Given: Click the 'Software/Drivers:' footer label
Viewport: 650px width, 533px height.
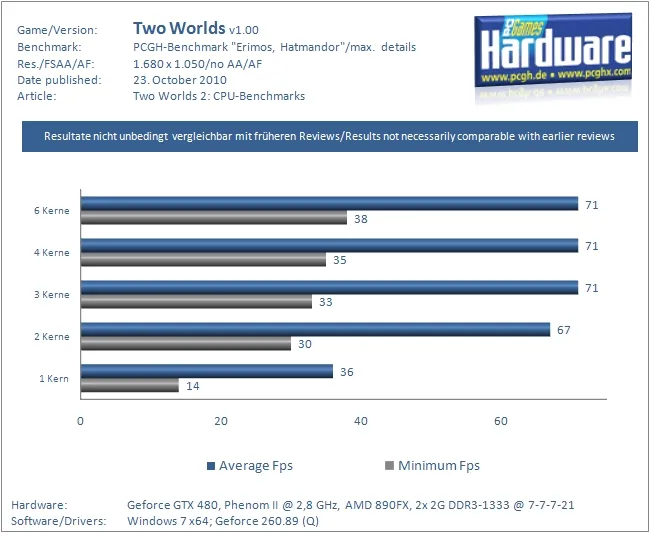Looking at the screenshot, I should [58, 521].
